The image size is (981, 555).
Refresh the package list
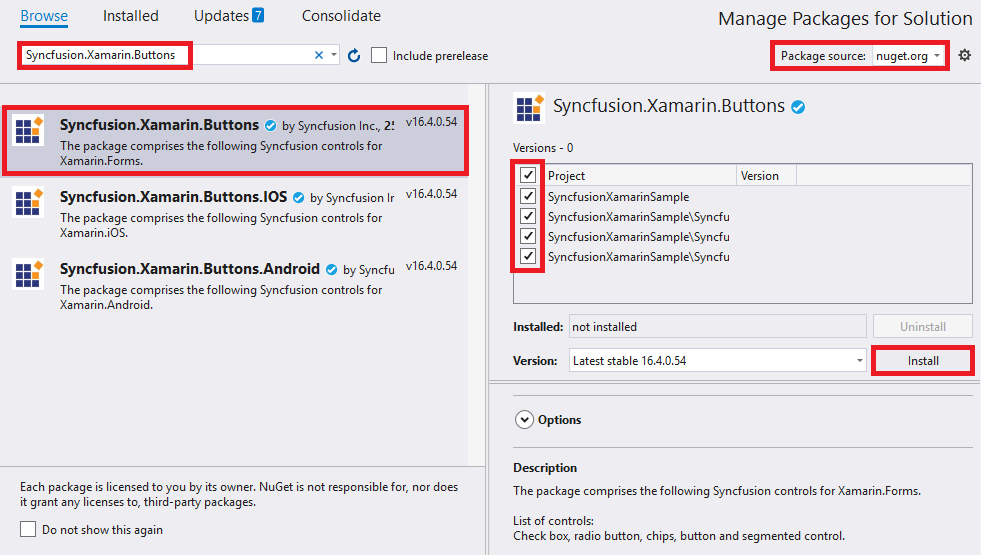[x=354, y=56]
